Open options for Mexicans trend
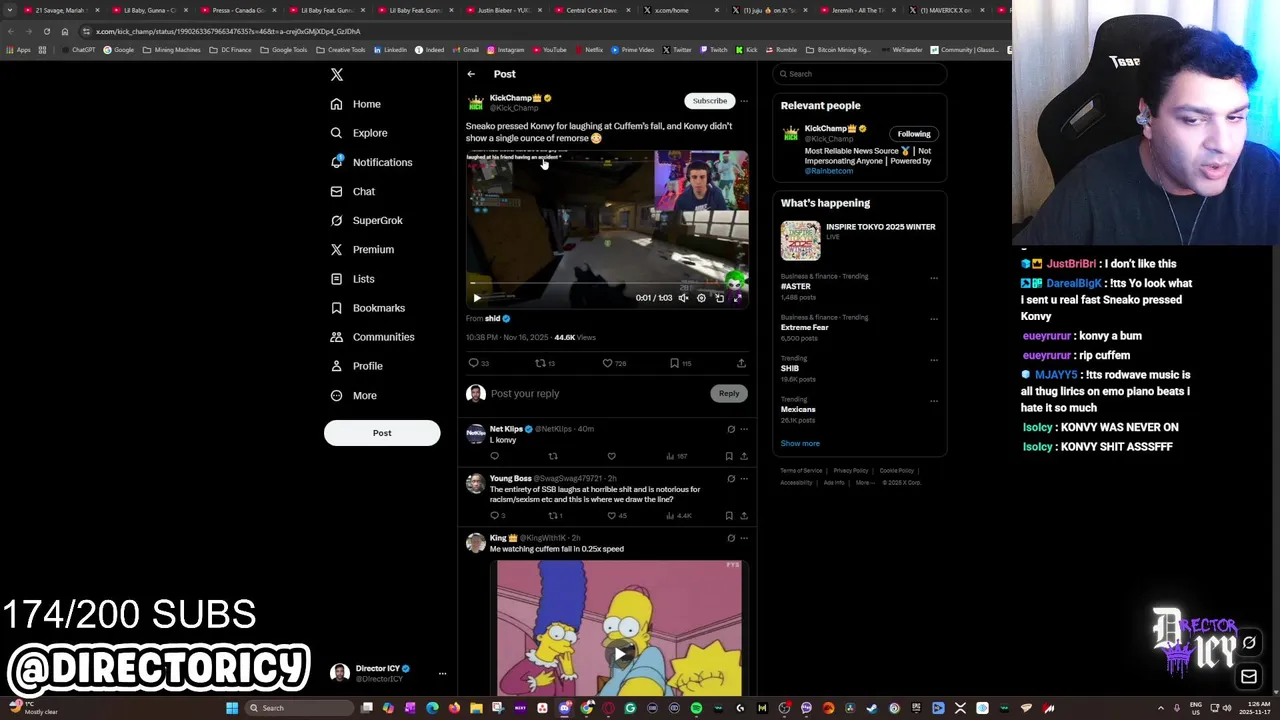 point(934,402)
